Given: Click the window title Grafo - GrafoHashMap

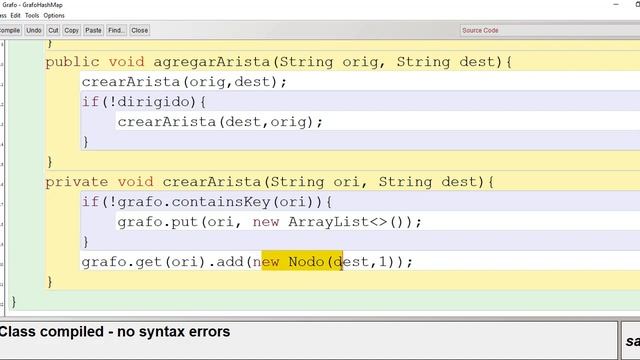Looking at the screenshot, I should 32,5.
